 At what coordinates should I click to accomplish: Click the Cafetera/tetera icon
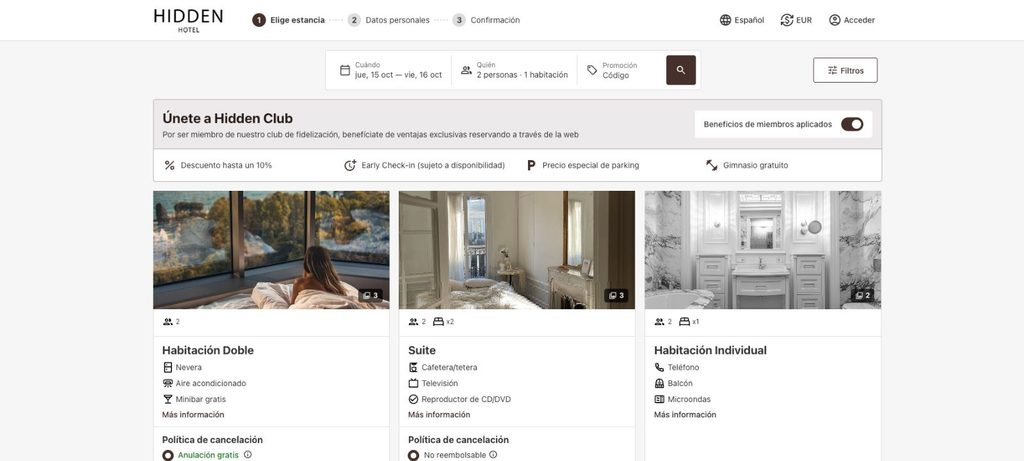click(413, 368)
